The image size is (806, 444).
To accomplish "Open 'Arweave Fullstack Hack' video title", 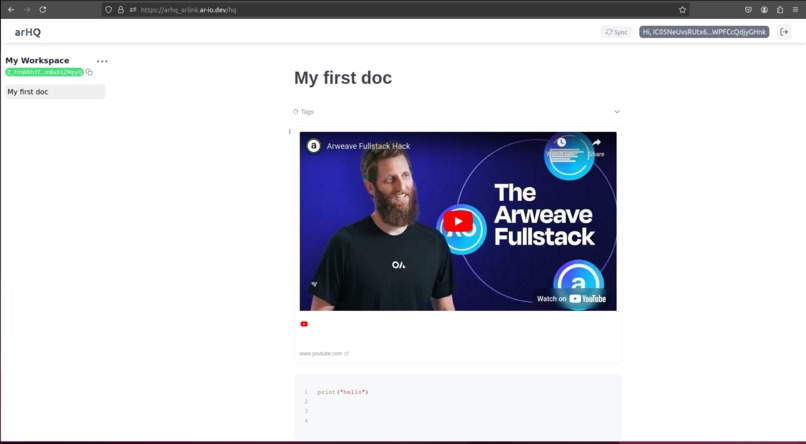I will 369,146.
